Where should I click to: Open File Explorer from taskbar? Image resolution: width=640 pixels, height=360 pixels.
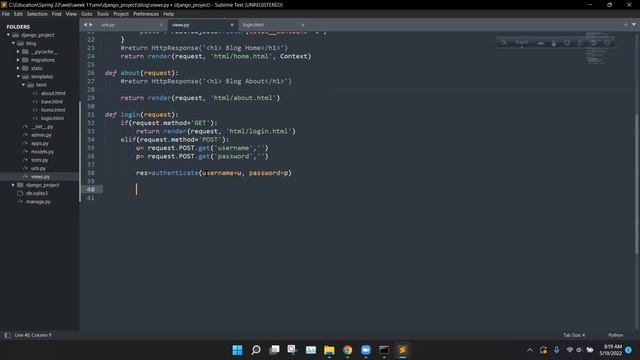pyautogui.click(x=329, y=350)
